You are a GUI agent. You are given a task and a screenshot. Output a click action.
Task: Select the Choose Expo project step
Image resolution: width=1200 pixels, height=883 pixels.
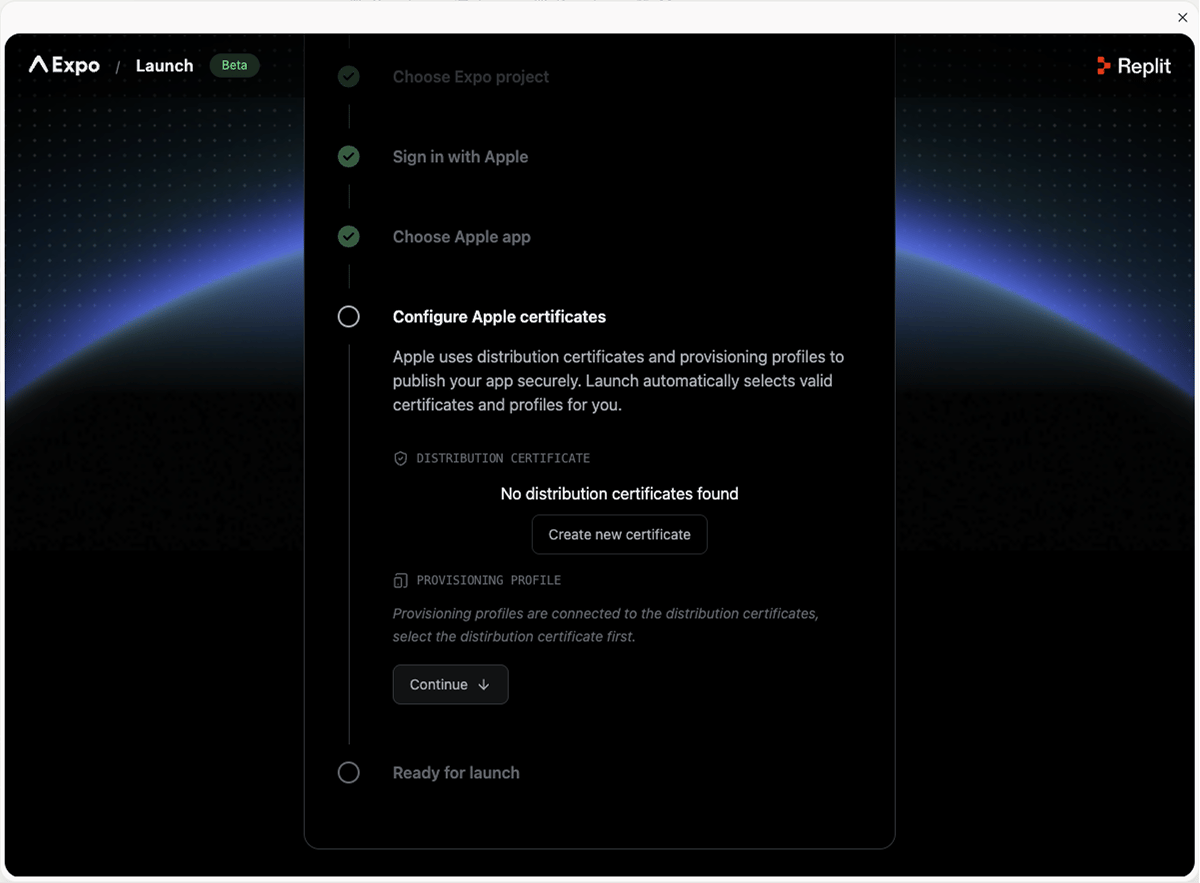click(471, 77)
